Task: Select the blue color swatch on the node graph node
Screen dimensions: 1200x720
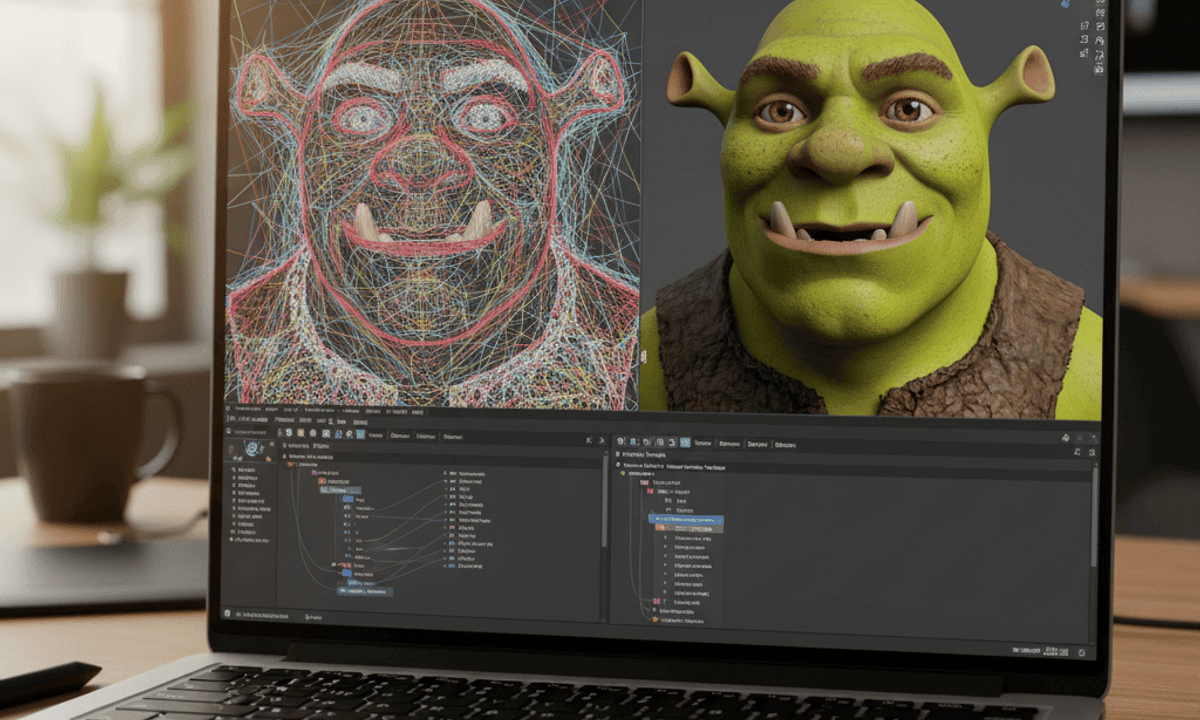Action: click(347, 499)
